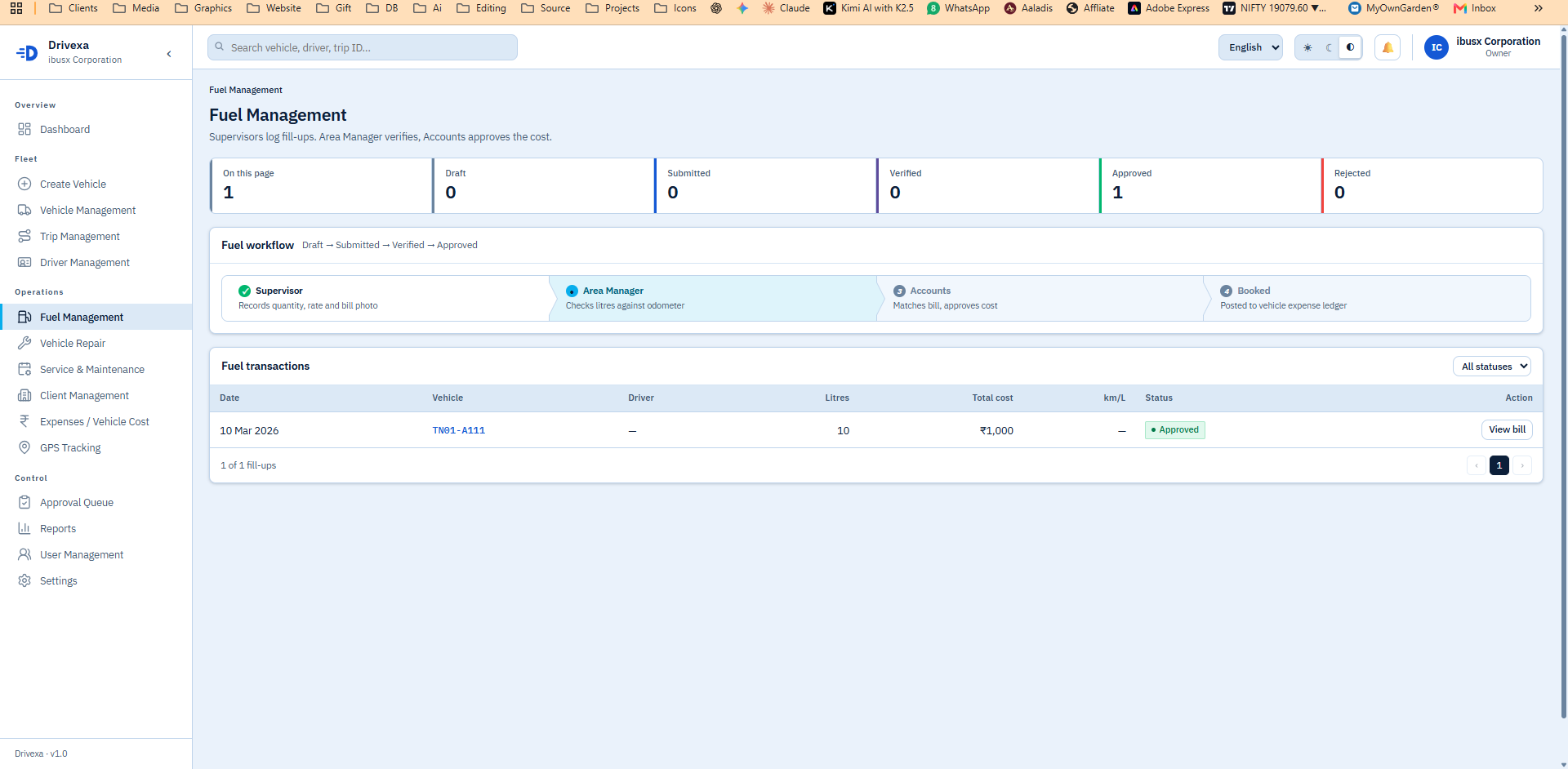Select the Area Manager workflow step
The image size is (1568, 769).
pos(713,298)
